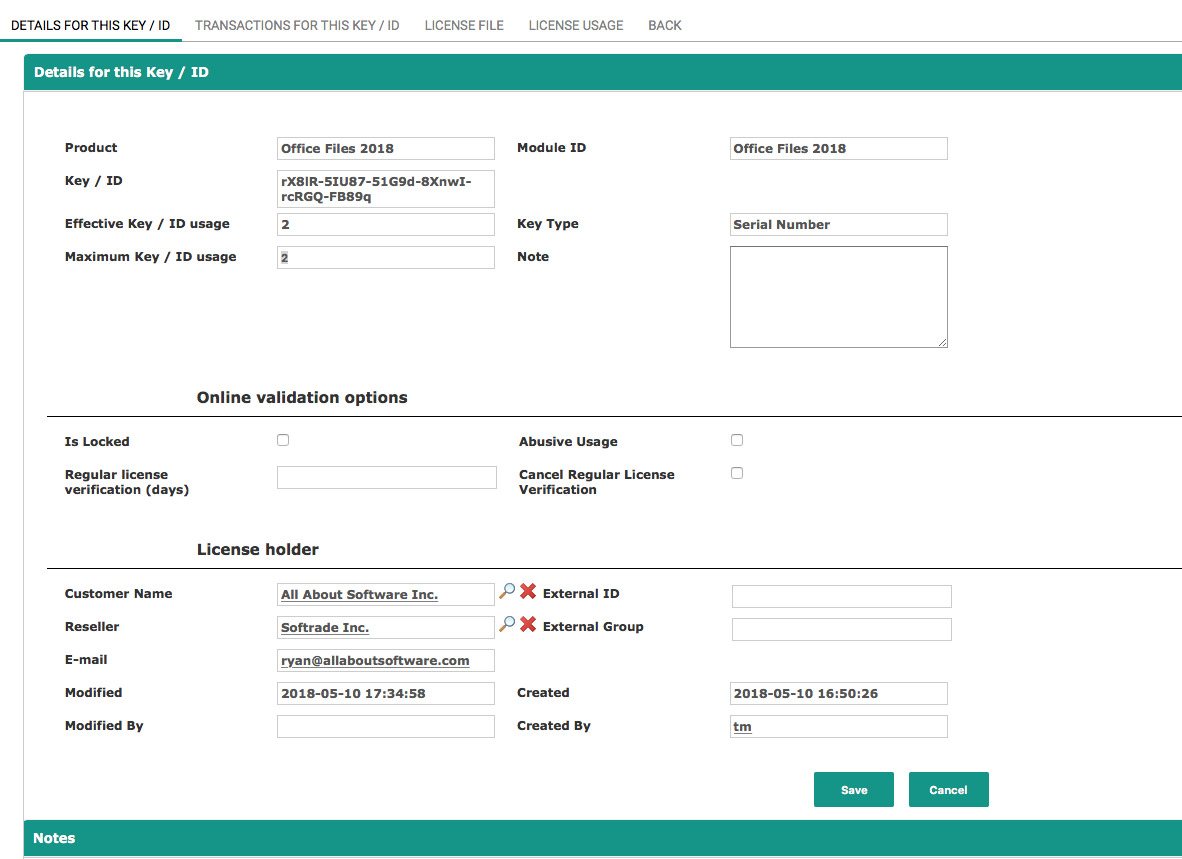Screen dimensions: 1182x859
Task: Select the Back tab
Action: [665, 25]
